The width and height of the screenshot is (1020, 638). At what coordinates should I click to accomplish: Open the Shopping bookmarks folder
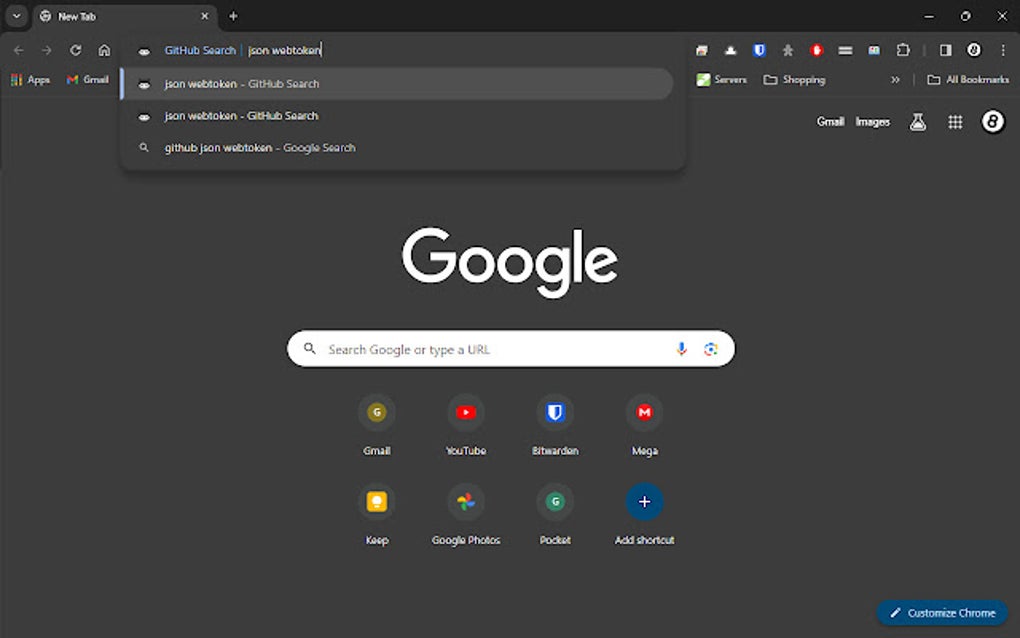pyautogui.click(x=794, y=79)
